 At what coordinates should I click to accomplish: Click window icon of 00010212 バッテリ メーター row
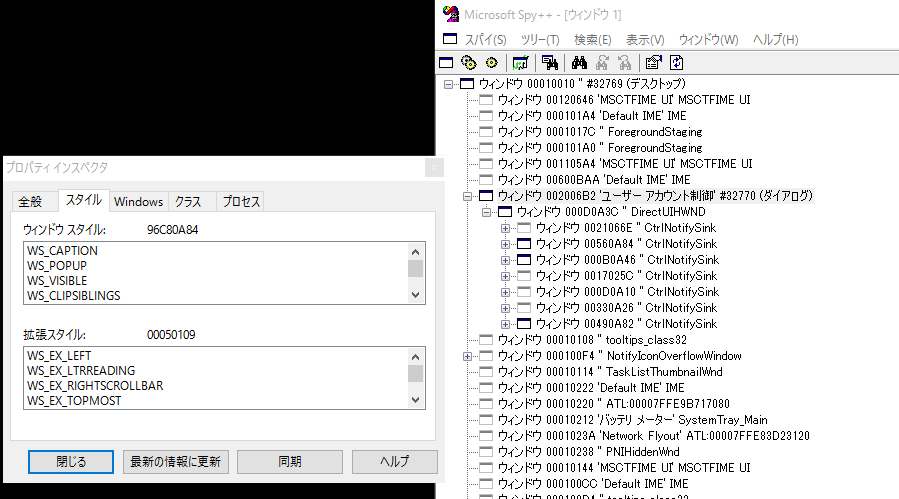(x=486, y=420)
